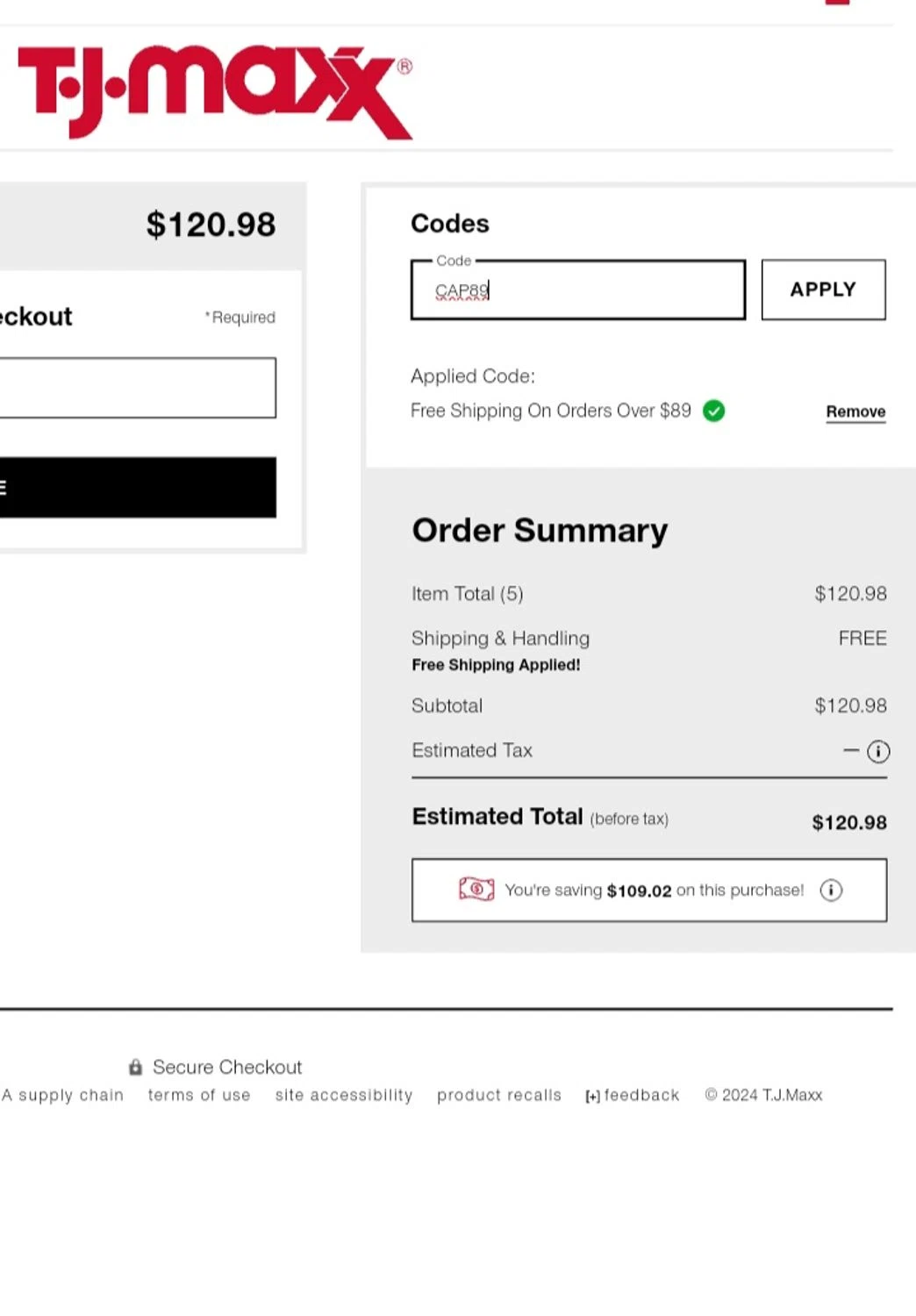Remove the applied free shipping code
The width and height of the screenshot is (916, 1316).
[855, 411]
